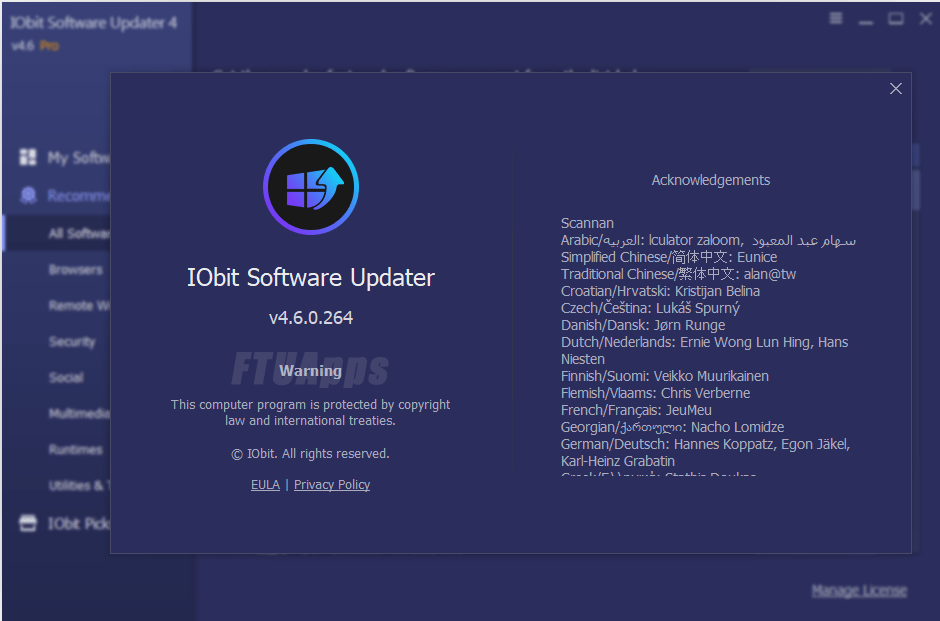
Task: Maximize the main window
Action: click(896, 19)
